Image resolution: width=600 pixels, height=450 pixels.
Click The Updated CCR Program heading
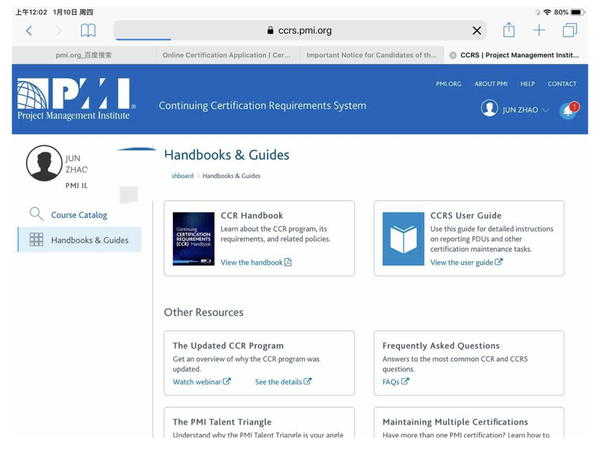tap(228, 346)
